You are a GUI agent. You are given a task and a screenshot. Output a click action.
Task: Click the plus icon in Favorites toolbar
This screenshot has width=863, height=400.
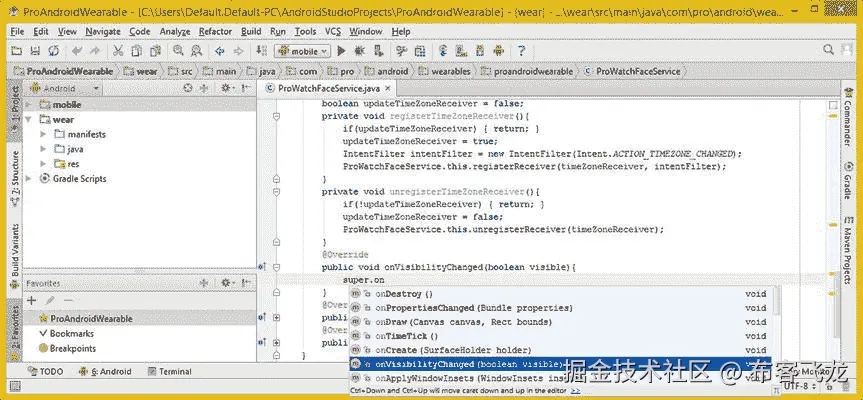(31, 300)
